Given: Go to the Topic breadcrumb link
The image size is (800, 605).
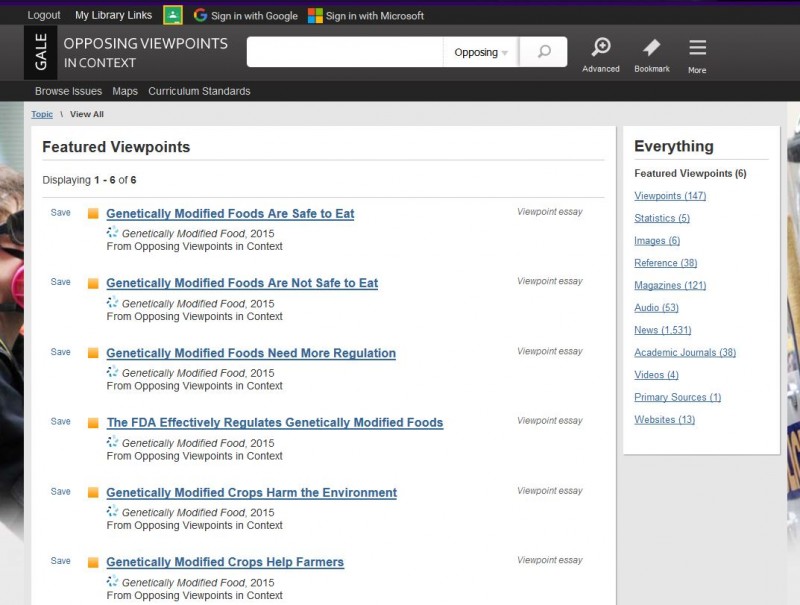Looking at the screenshot, I should (x=42, y=114).
